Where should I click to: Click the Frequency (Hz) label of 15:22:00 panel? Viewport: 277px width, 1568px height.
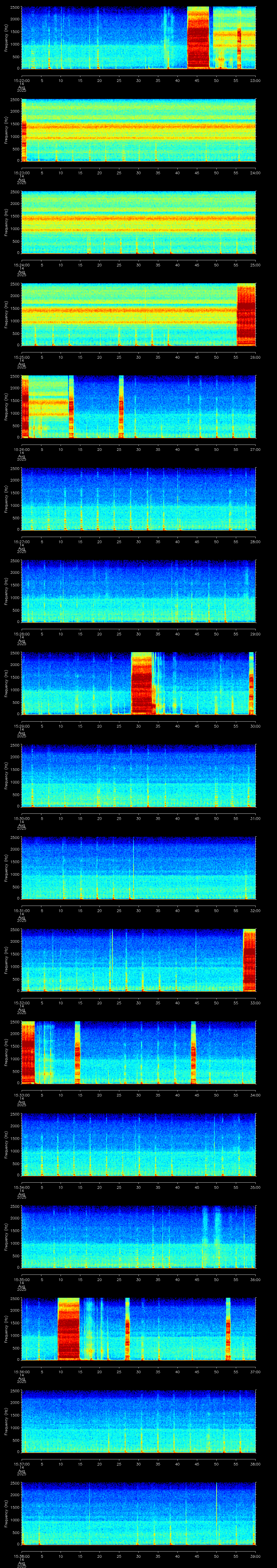(x=6, y=38)
